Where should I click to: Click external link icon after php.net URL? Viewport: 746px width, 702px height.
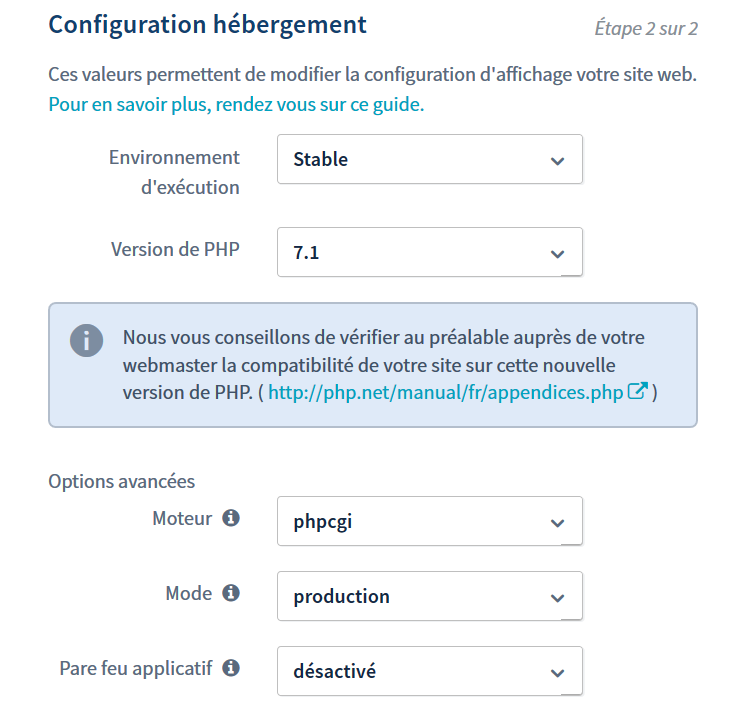coord(637,391)
